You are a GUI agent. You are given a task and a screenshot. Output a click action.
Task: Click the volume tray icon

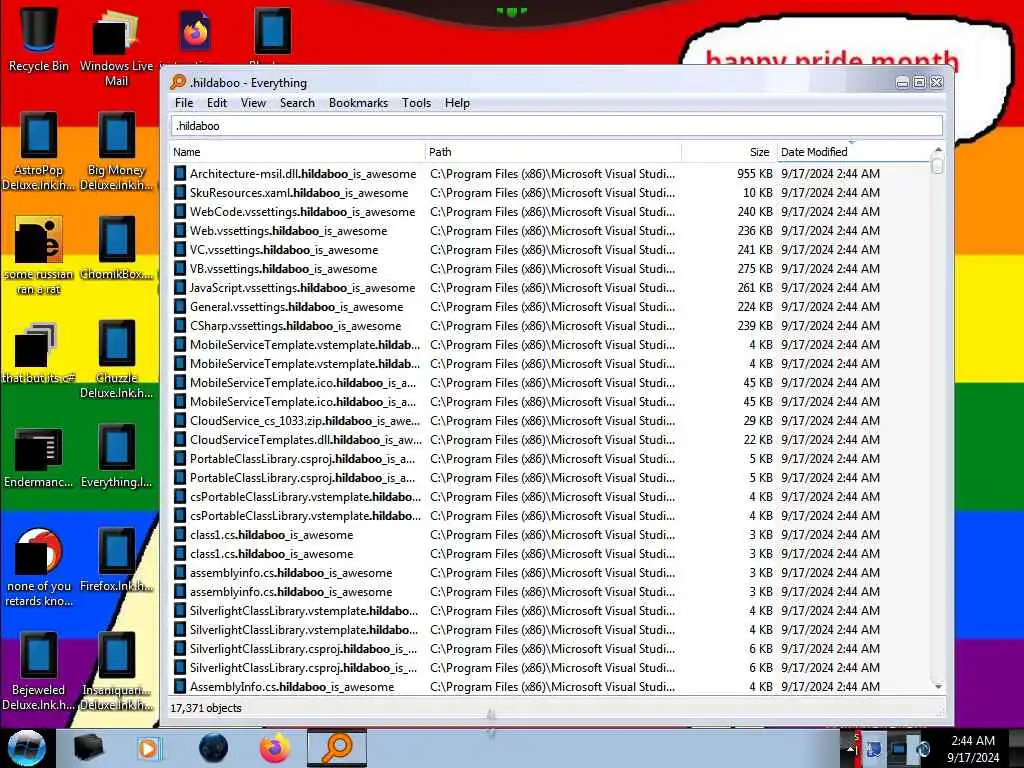[922, 749]
